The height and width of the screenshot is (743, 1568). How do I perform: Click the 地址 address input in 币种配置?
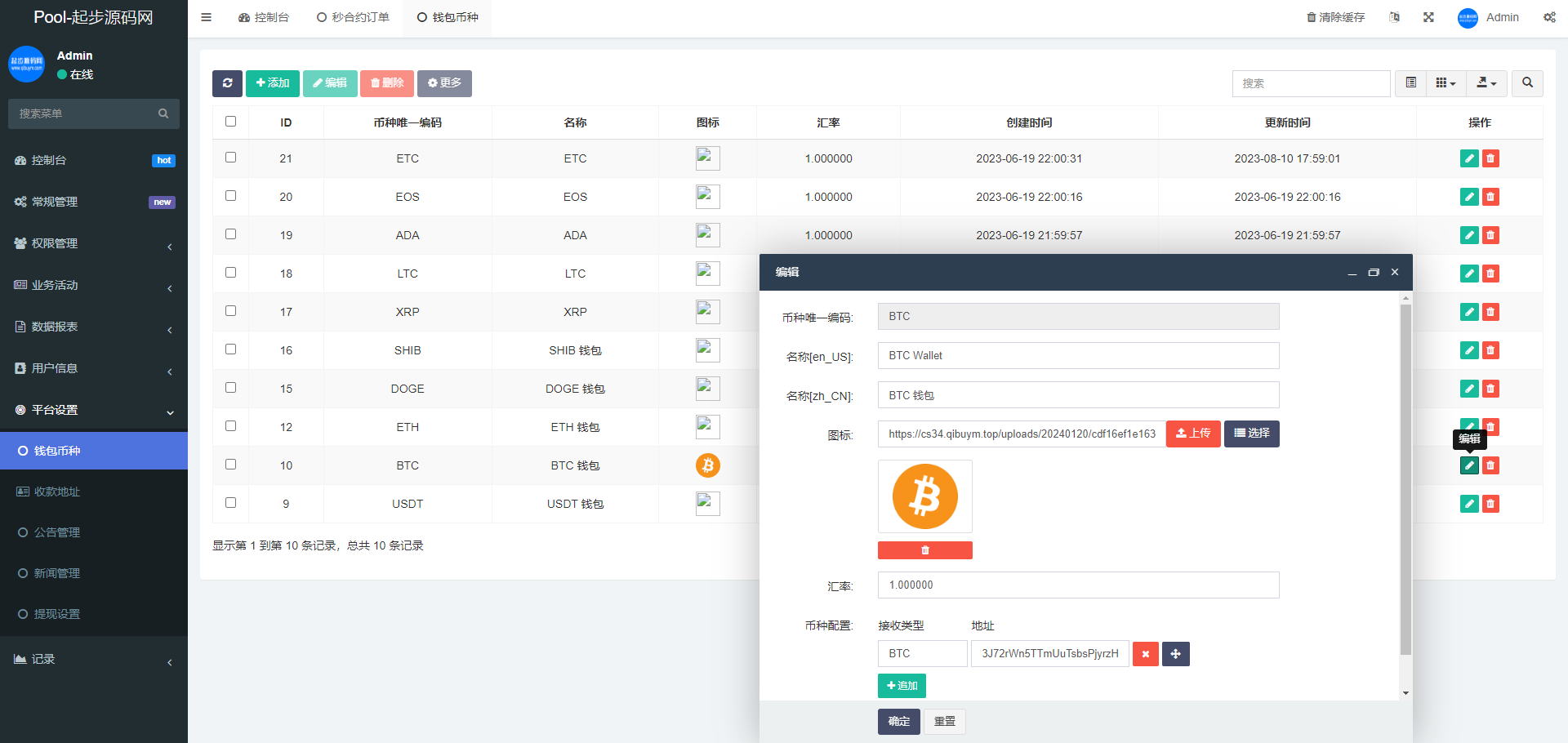tap(1049, 654)
